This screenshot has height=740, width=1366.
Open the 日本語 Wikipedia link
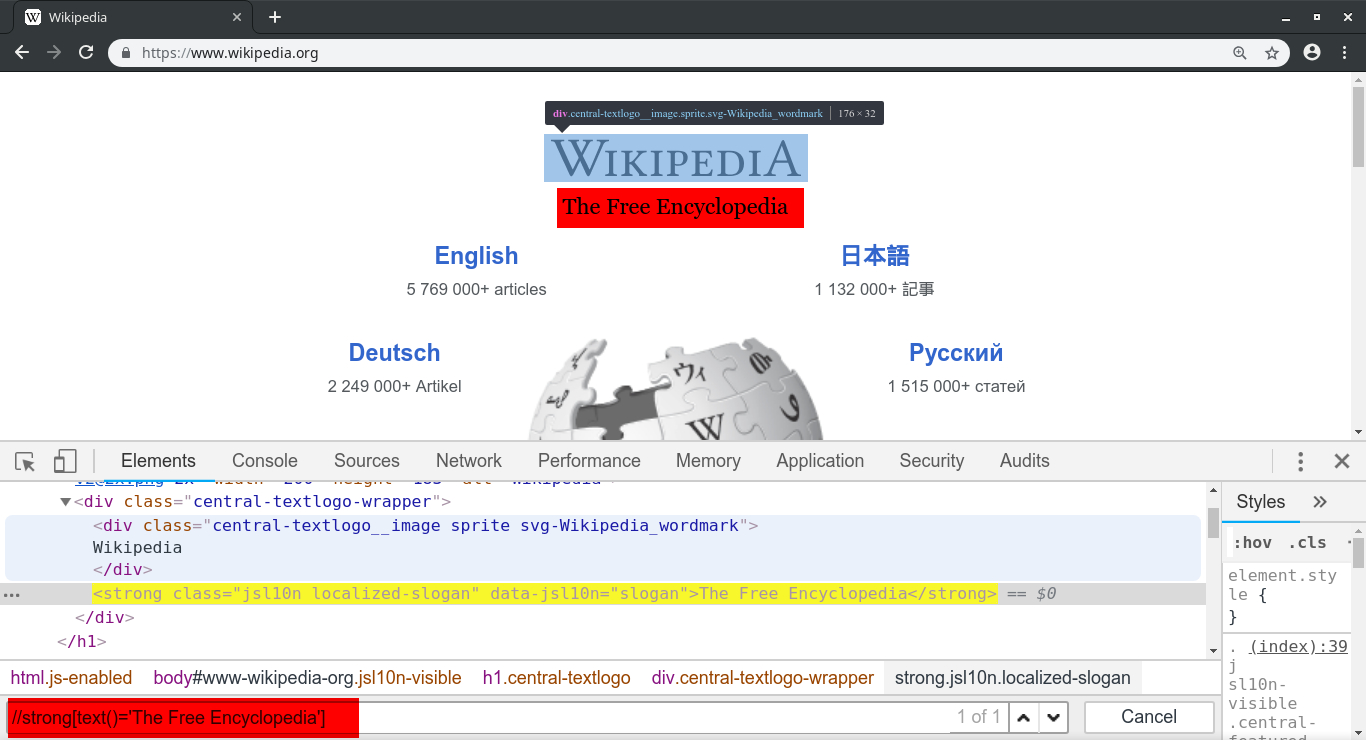[875, 256]
